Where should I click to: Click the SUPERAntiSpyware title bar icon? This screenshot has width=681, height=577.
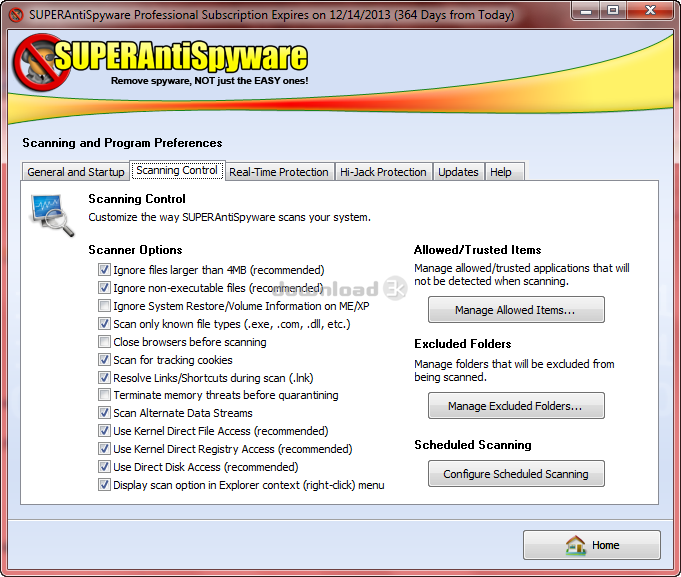coord(16,15)
